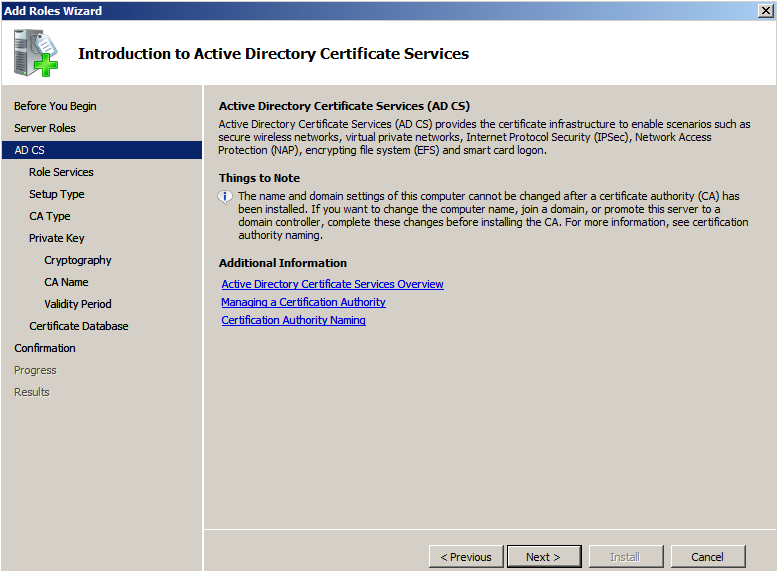Open the Setup Type step

pos(57,194)
